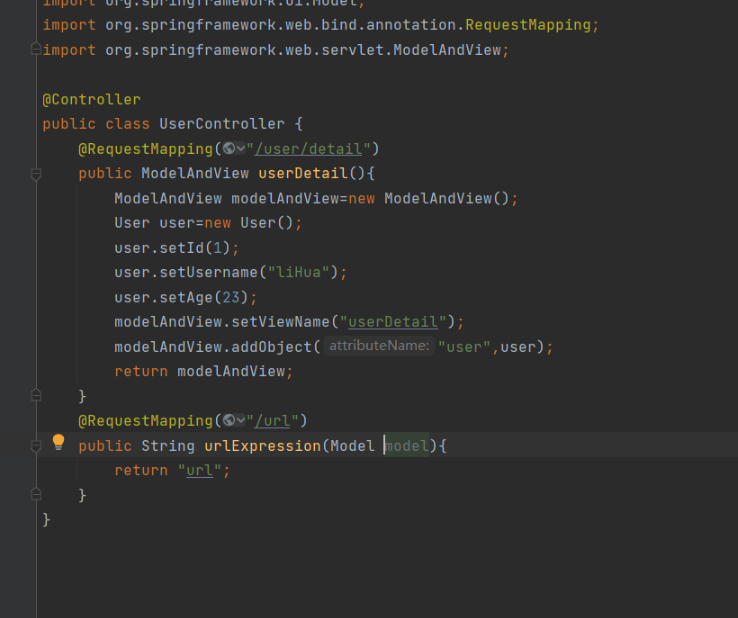Screen dimensions: 738x618
Task: Click fold end marker at urlExpression closing brace
Action: coord(36,494)
